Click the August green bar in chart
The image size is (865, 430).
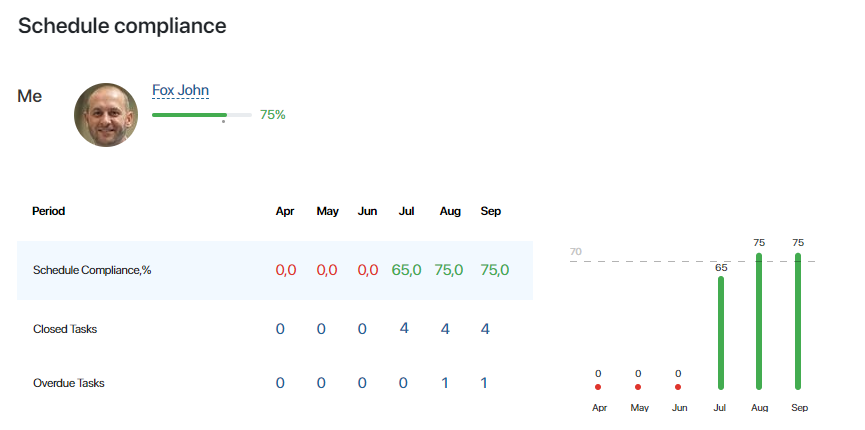[x=759, y=321]
